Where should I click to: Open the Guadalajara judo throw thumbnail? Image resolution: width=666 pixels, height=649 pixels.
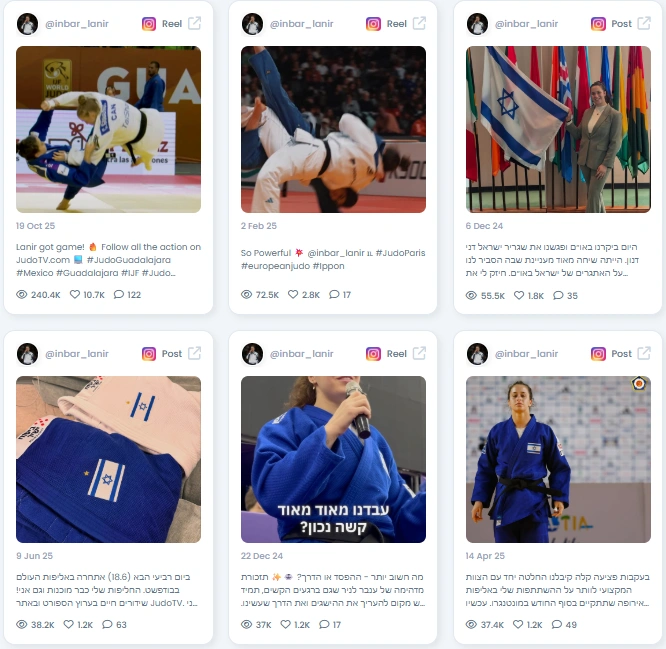pyautogui.click(x=108, y=130)
